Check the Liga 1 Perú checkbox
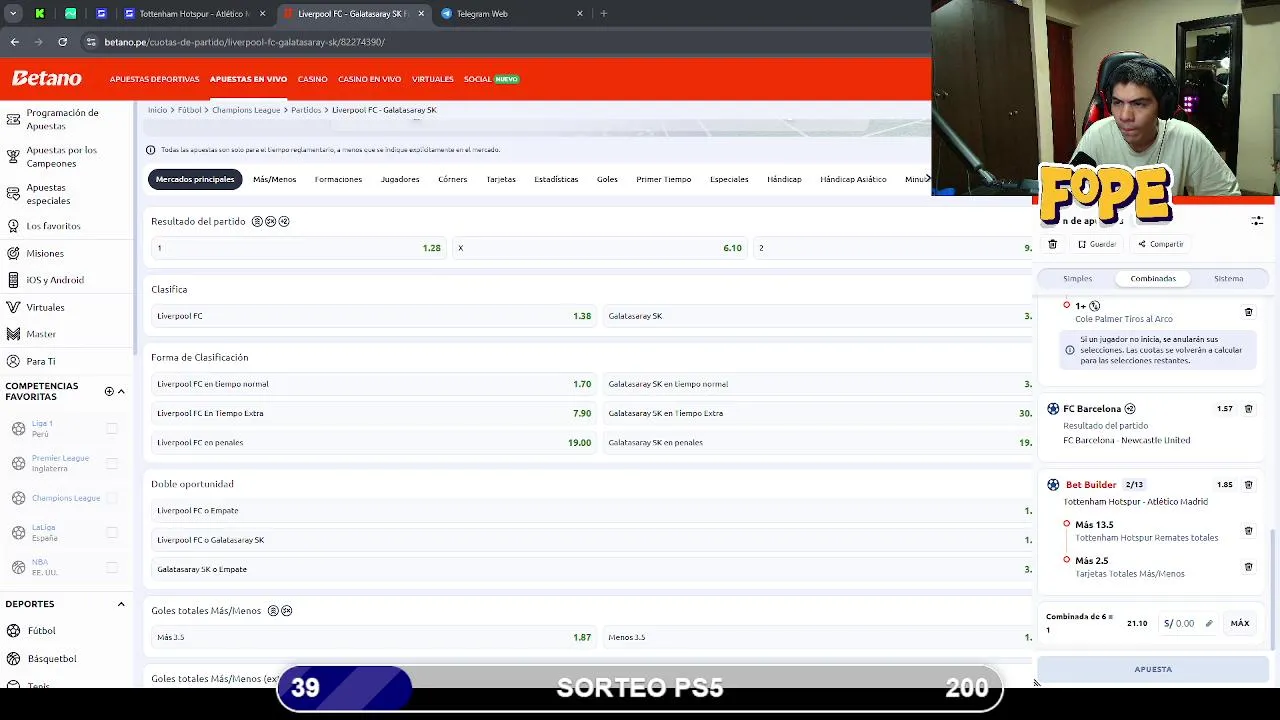The image size is (1280, 720). pyautogui.click(x=112, y=429)
